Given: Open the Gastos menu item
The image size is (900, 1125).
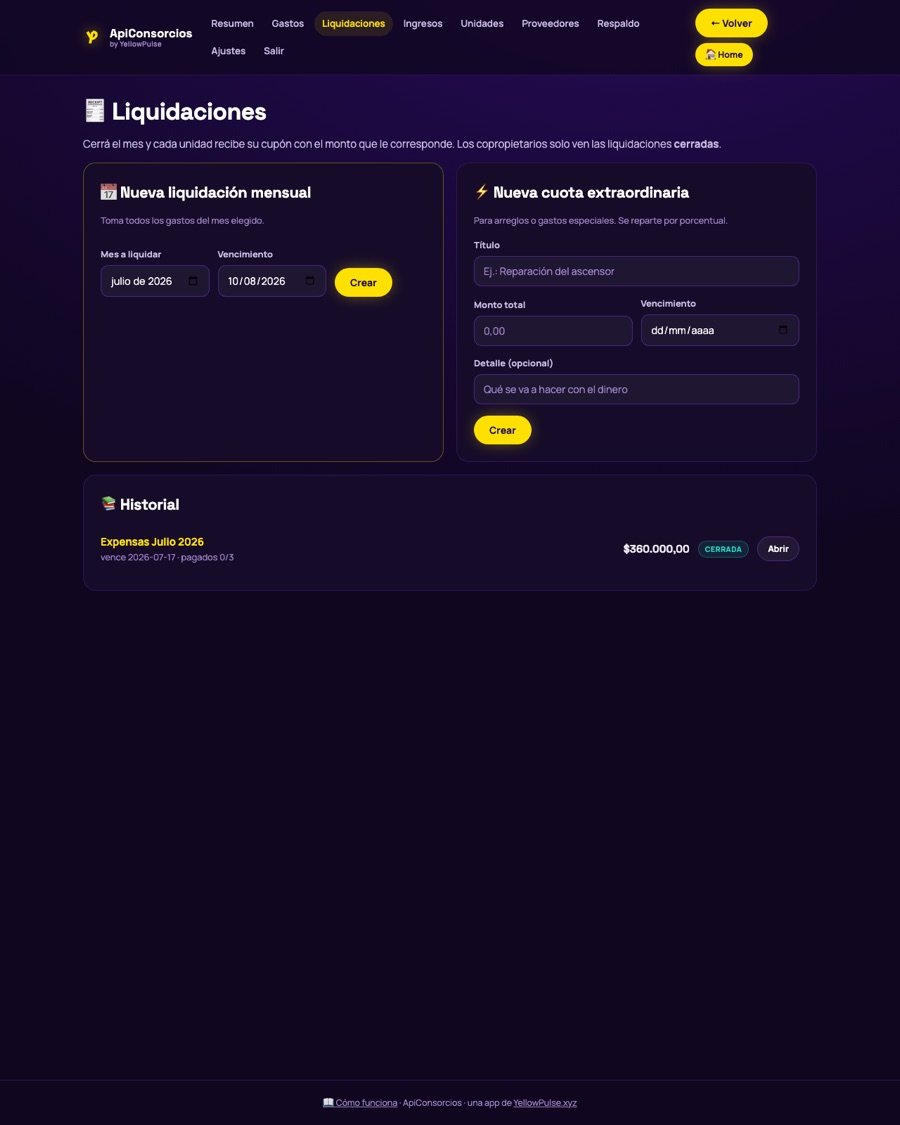Looking at the screenshot, I should [x=288, y=24].
